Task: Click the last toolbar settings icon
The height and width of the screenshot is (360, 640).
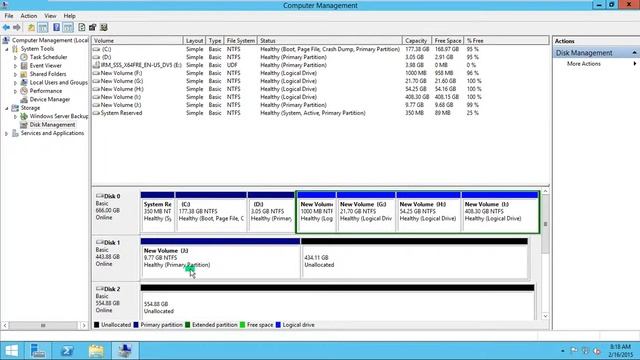Action: coord(104,27)
